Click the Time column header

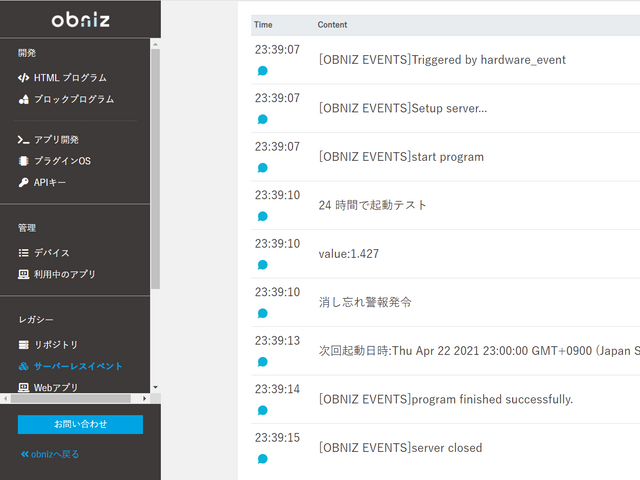[263, 25]
